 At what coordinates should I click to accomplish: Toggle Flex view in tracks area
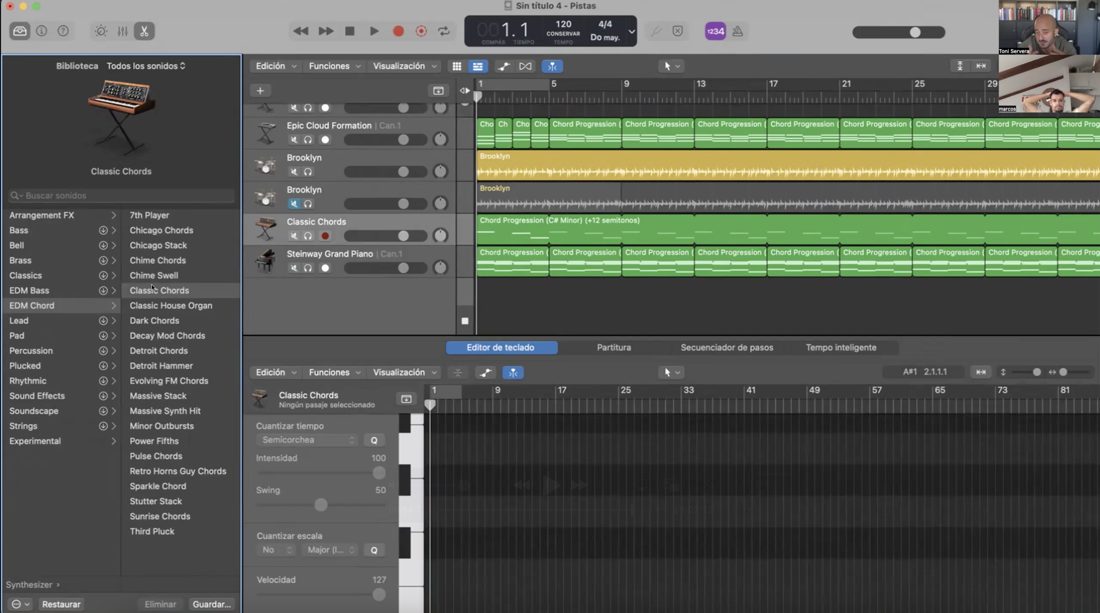pos(525,66)
